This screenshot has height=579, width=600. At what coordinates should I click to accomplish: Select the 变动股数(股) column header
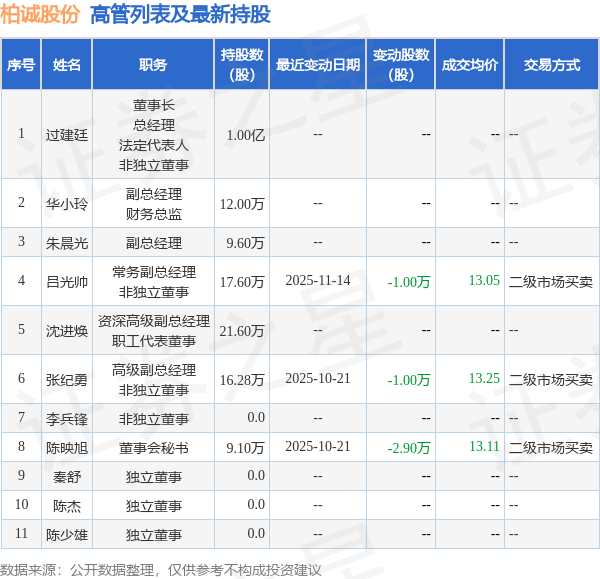(401, 65)
